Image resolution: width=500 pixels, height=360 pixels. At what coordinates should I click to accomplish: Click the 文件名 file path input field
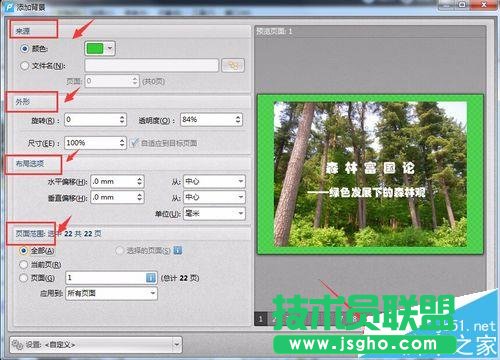152,65
